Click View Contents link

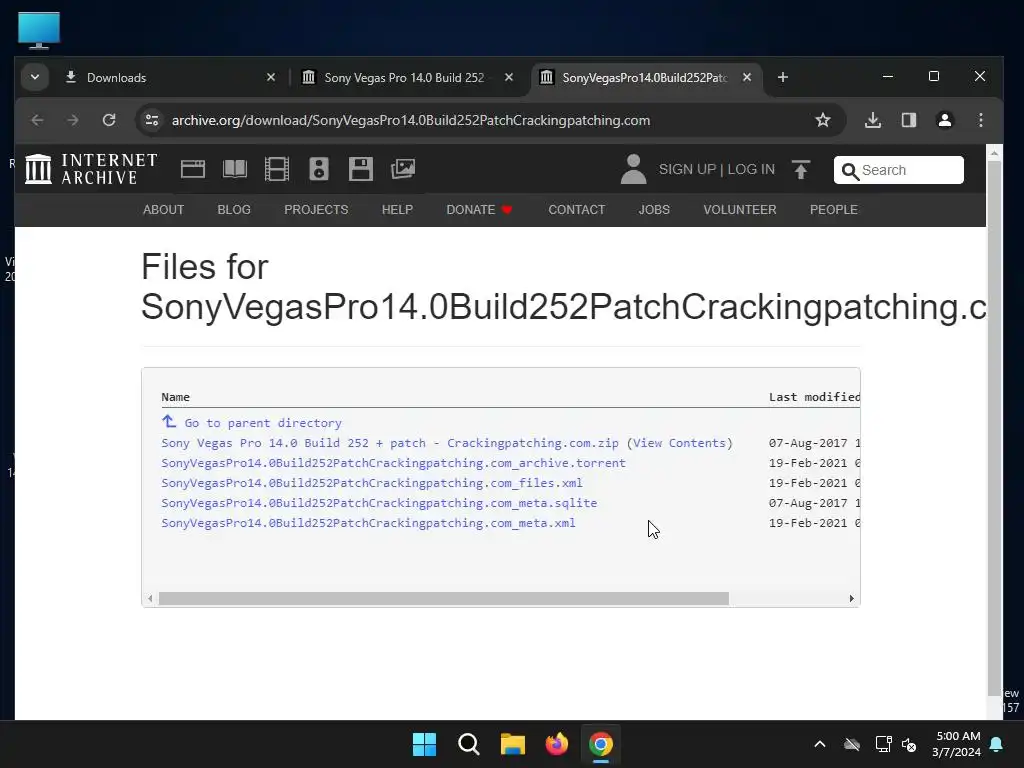(x=679, y=443)
